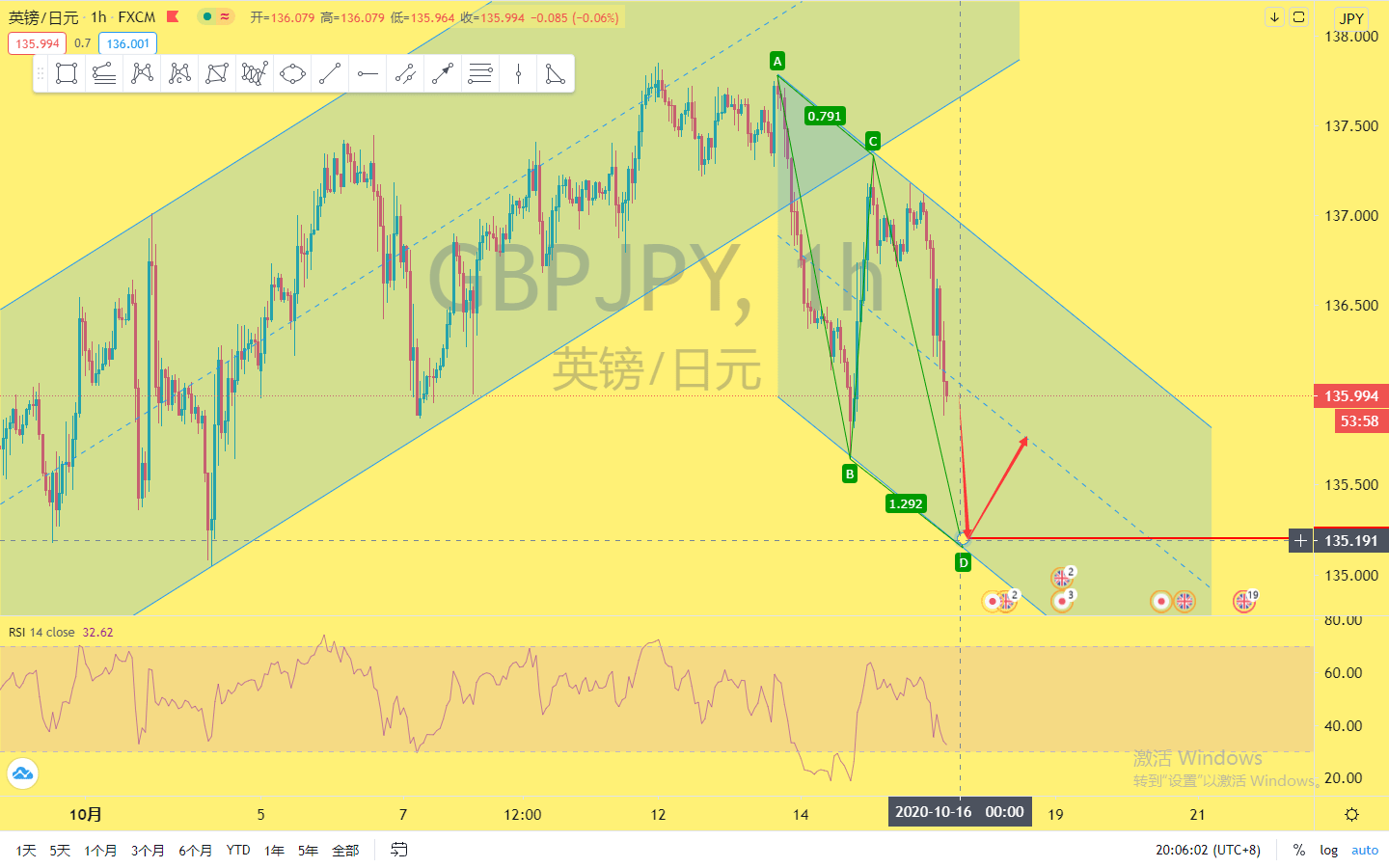This screenshot has height=868, width=1389.
Task: Click UK economic event flag labeled 2 on the upper row
Action: tap(1062, 577)
